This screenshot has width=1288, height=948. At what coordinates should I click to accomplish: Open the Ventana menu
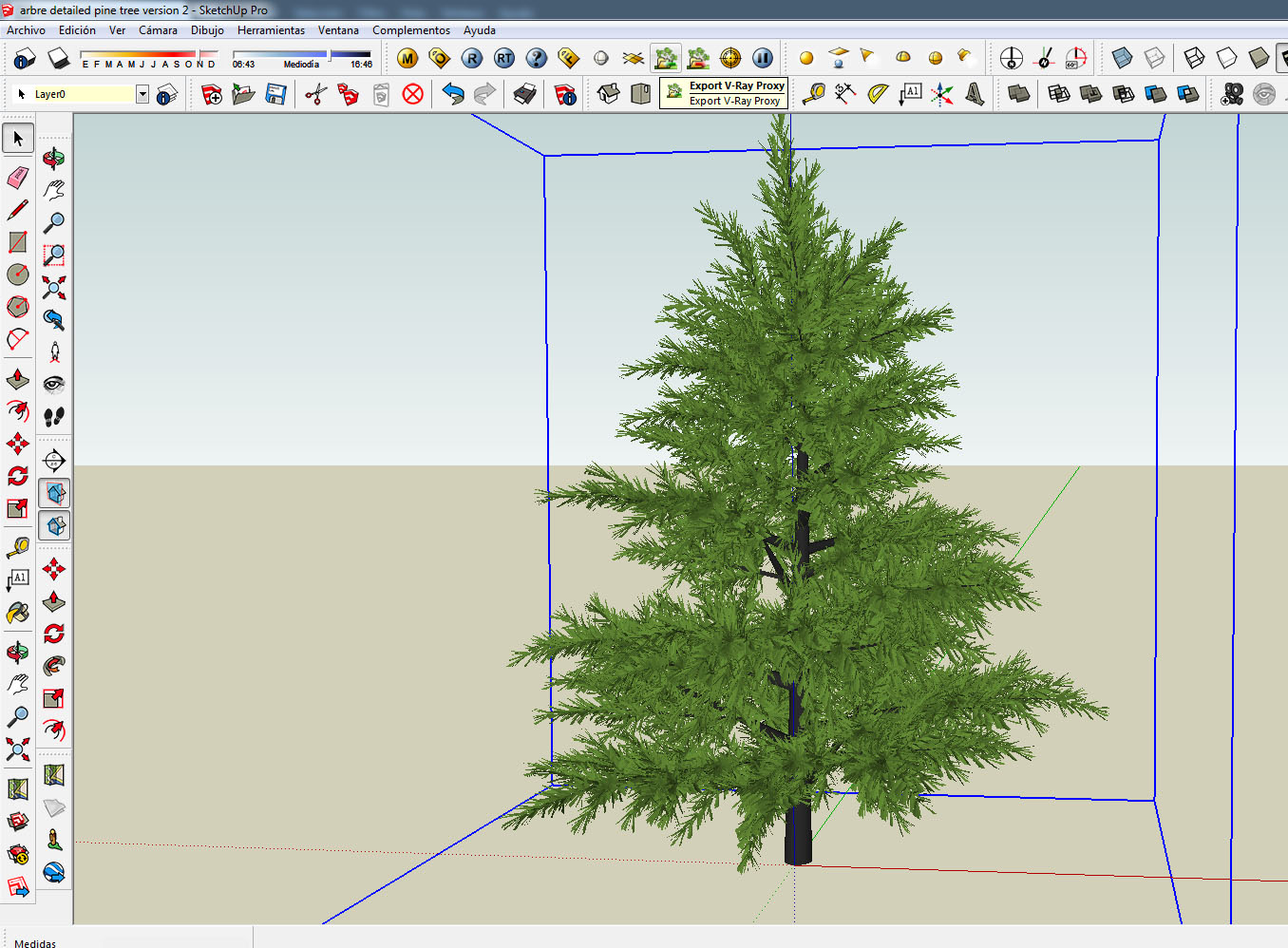pos(338,30)
